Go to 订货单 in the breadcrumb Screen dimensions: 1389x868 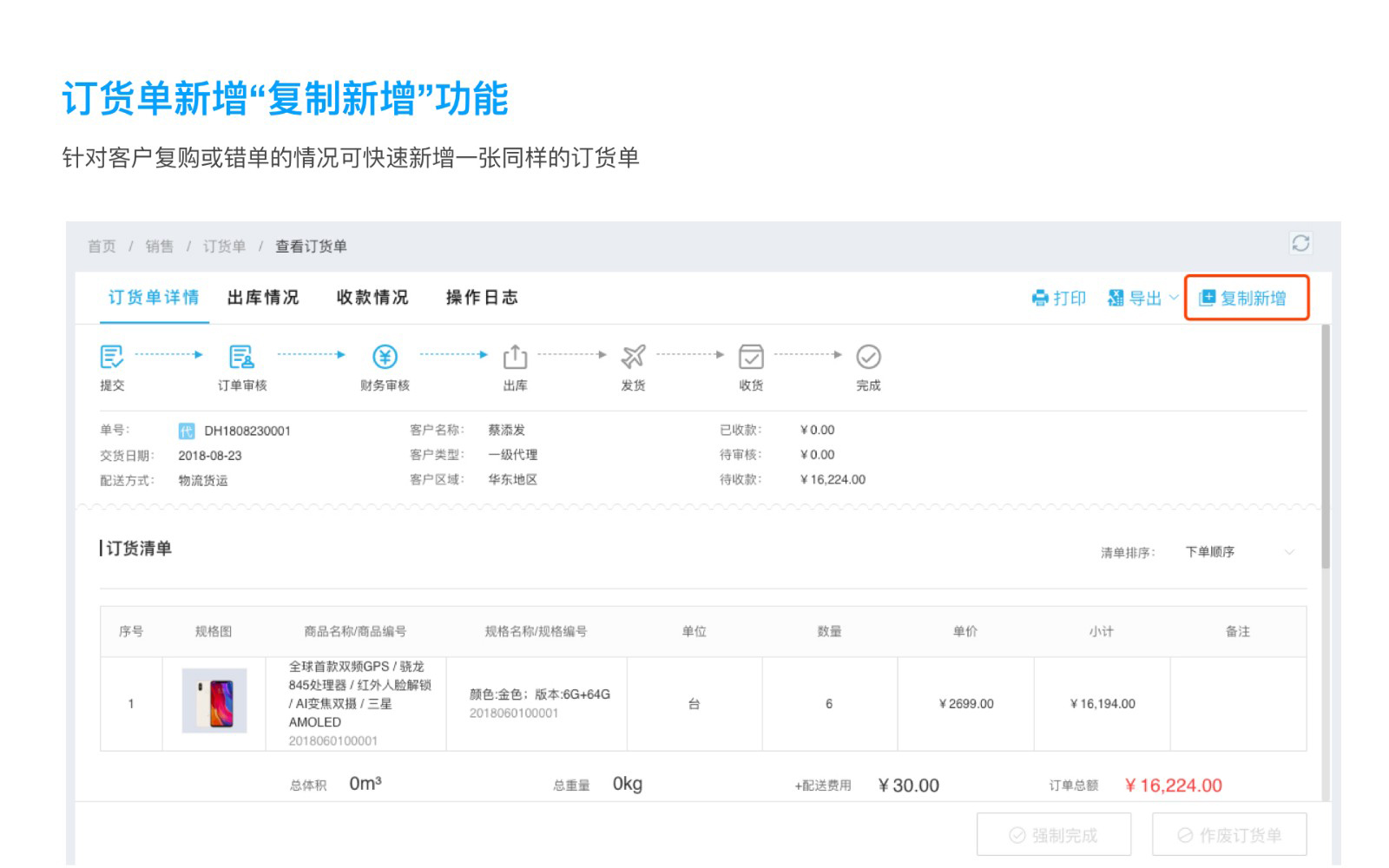click(224, 247)
